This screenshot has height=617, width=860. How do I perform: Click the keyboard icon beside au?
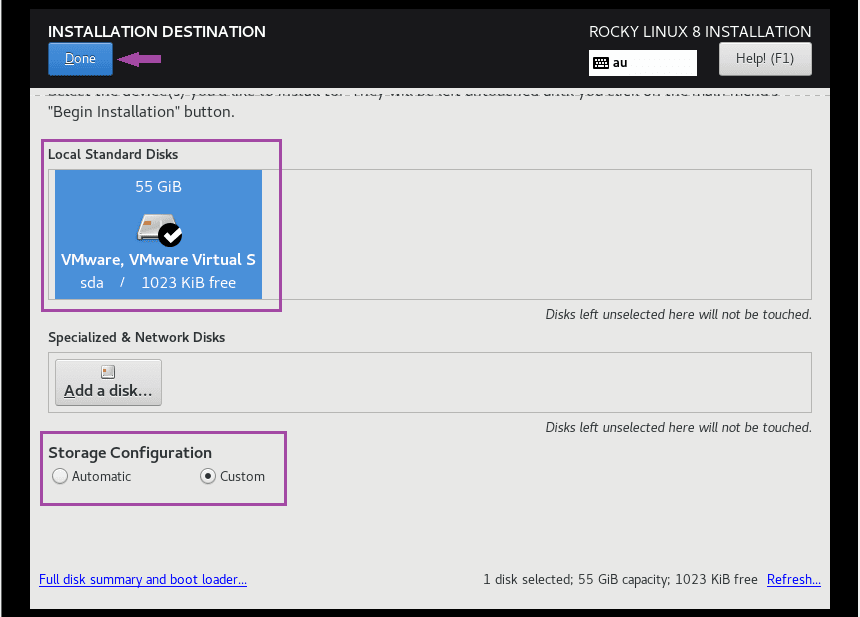click(x=601, y=63)
